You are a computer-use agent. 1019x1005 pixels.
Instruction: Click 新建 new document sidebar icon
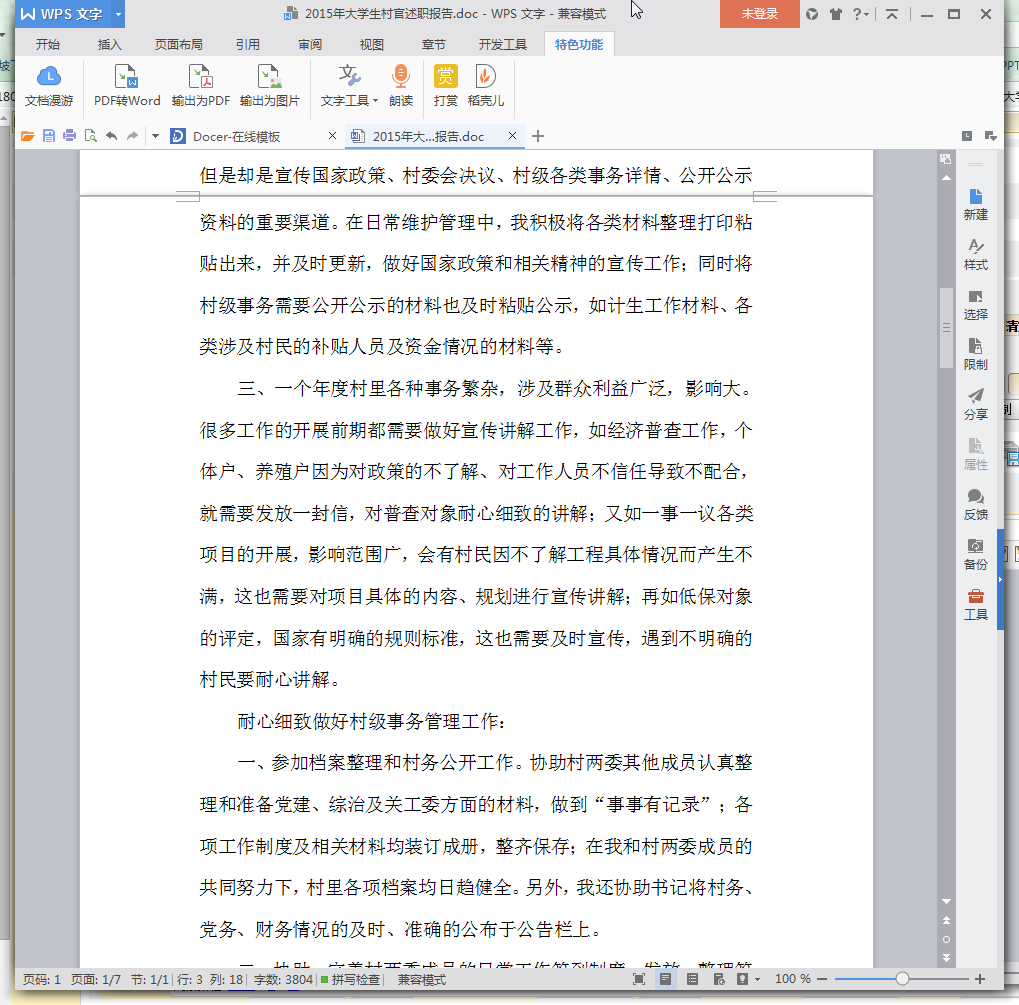(975, 205)
